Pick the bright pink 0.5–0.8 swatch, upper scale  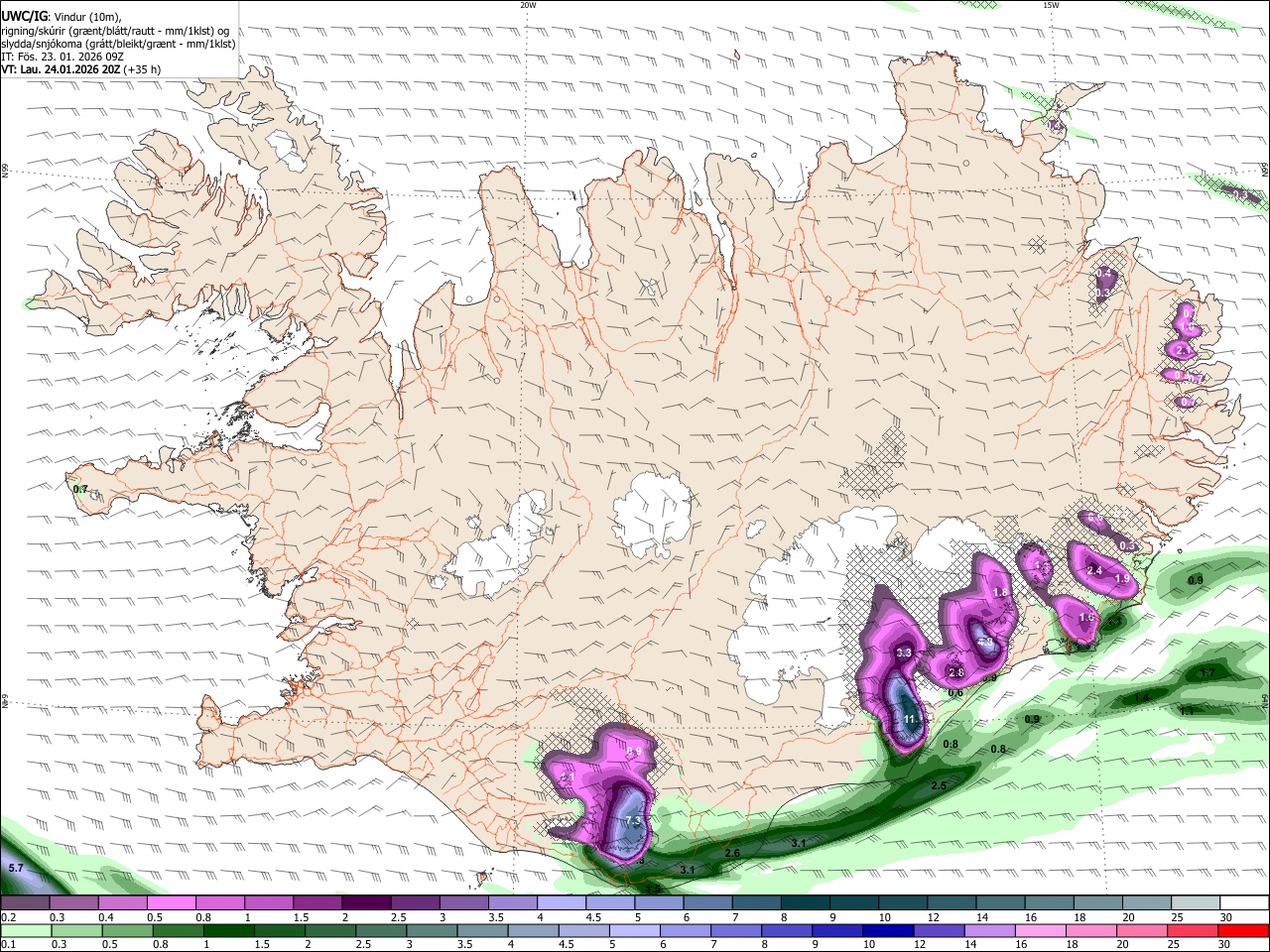coord(170,903)
